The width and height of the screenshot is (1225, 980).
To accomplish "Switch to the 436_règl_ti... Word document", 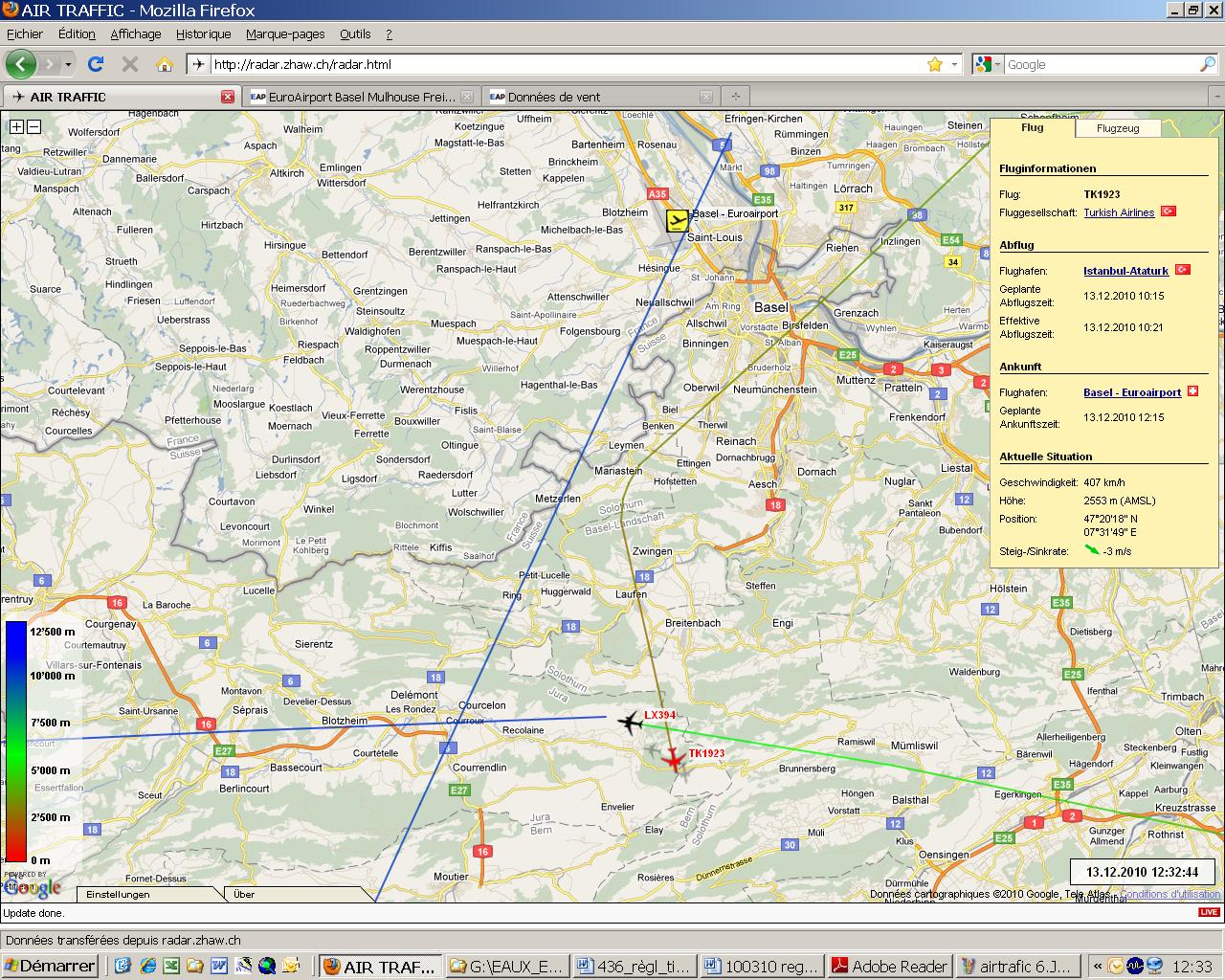I will coord(635,966).
